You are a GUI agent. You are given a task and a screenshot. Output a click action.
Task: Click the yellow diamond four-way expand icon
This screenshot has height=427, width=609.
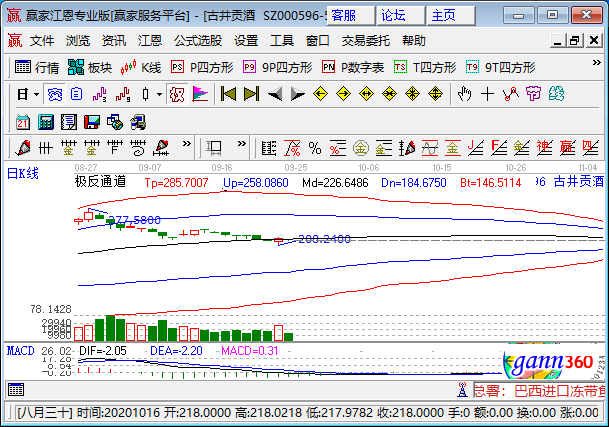[x=435, y=94]
